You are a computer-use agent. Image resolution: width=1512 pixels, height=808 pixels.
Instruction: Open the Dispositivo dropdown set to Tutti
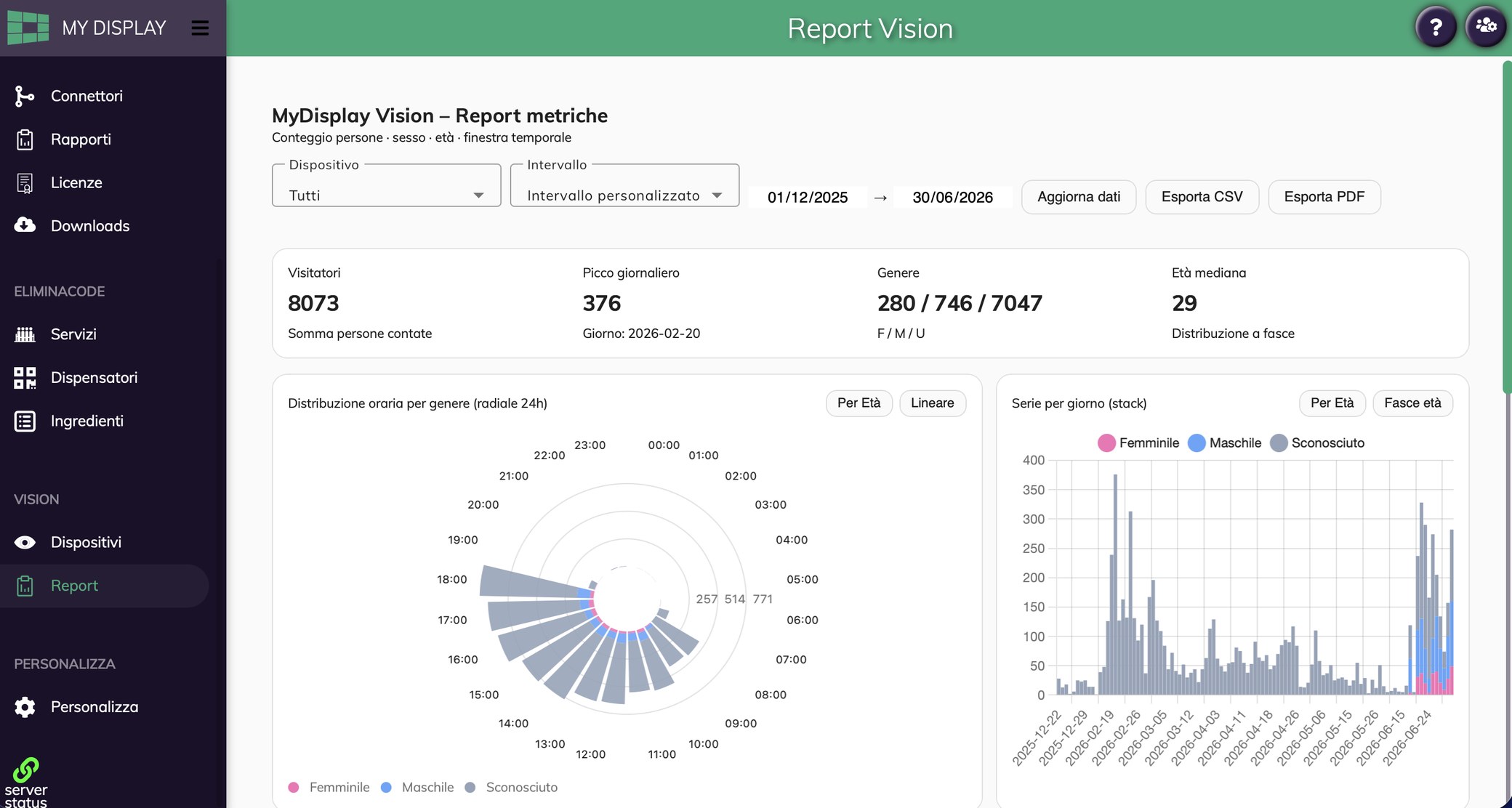(386, 186)
